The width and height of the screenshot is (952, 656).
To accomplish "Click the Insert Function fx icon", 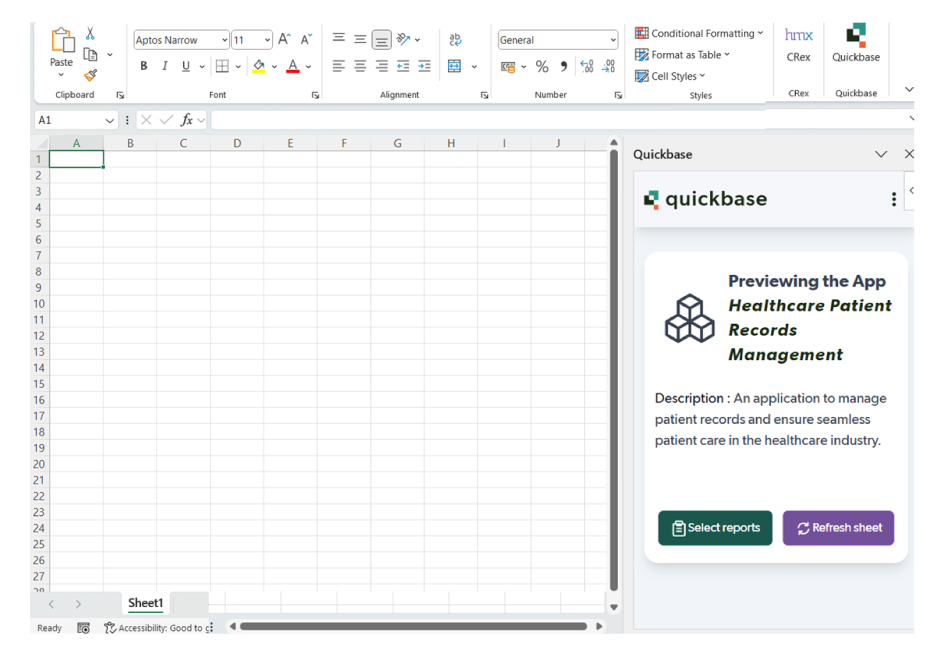I will click(x=187, y=120).
